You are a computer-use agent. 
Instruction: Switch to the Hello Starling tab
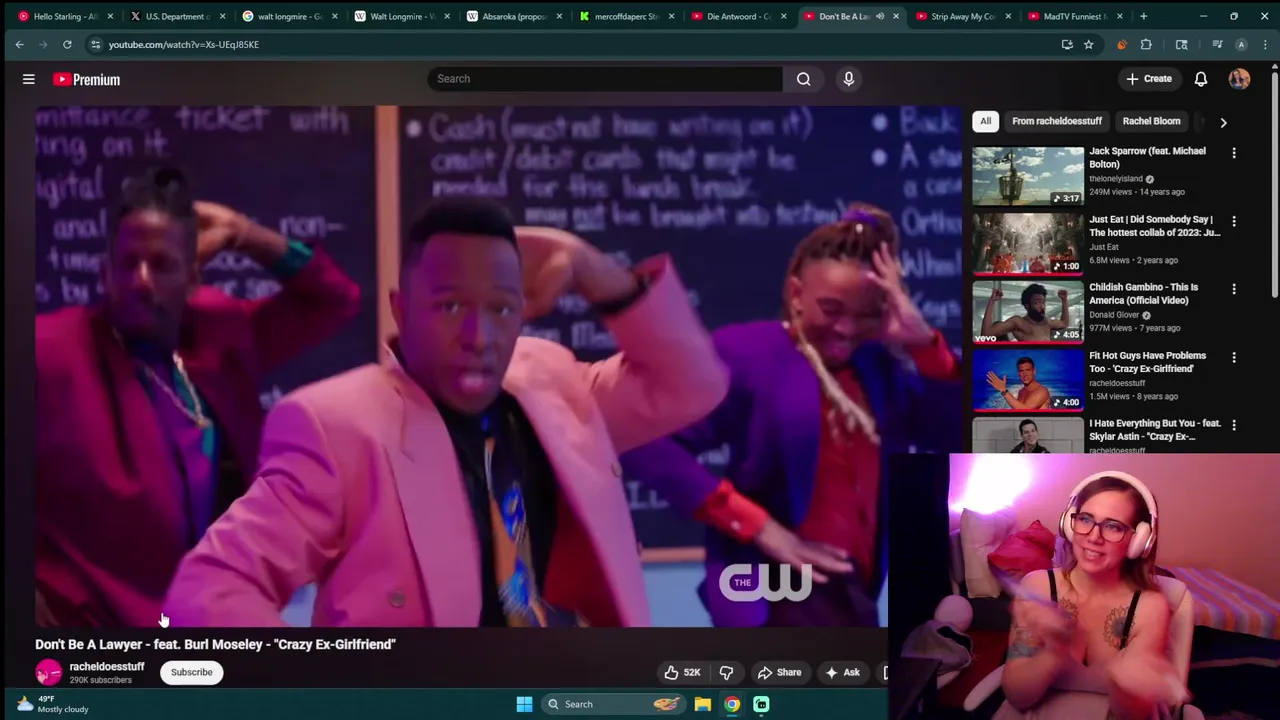(65, 16)
